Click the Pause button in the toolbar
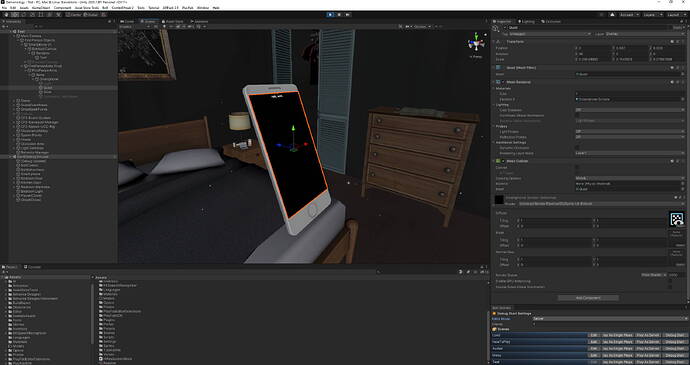 point(339,15)
